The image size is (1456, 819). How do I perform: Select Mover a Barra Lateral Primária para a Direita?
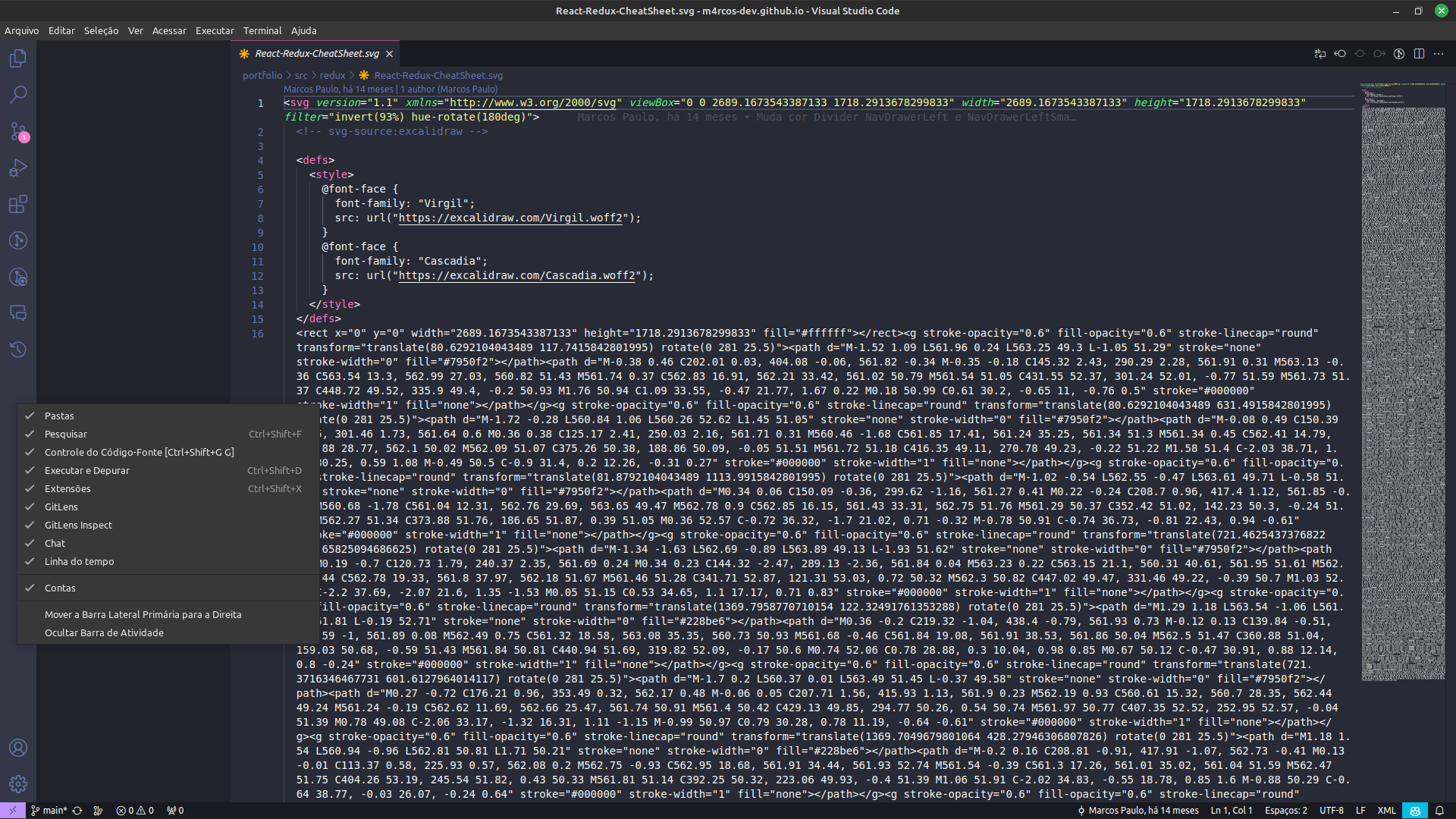point(168,614)
